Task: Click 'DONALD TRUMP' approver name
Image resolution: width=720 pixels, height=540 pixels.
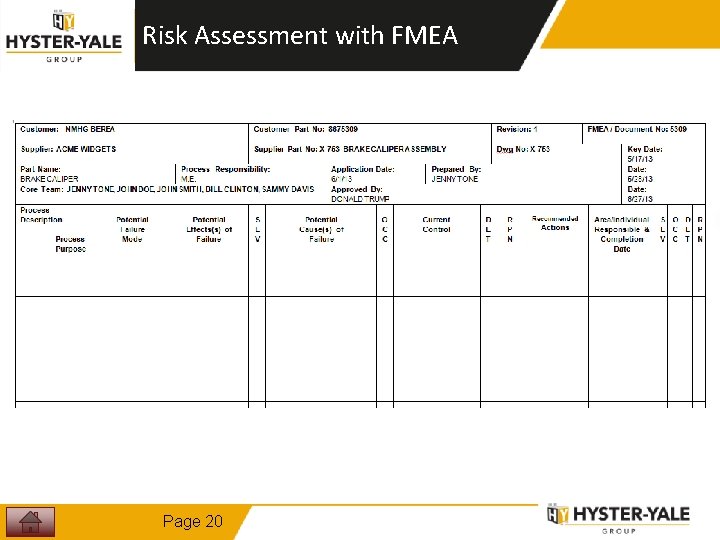Action: pos(360,199)
